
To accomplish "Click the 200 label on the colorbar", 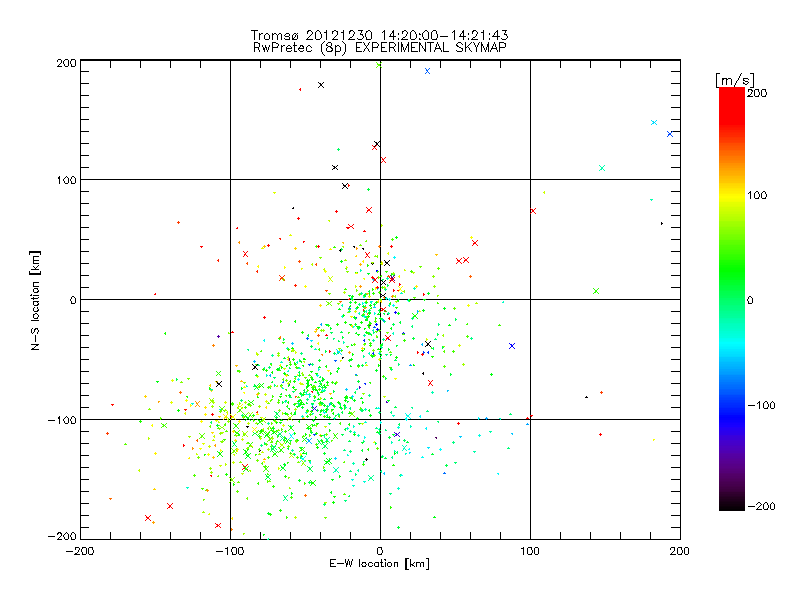I will click(757, 93).
